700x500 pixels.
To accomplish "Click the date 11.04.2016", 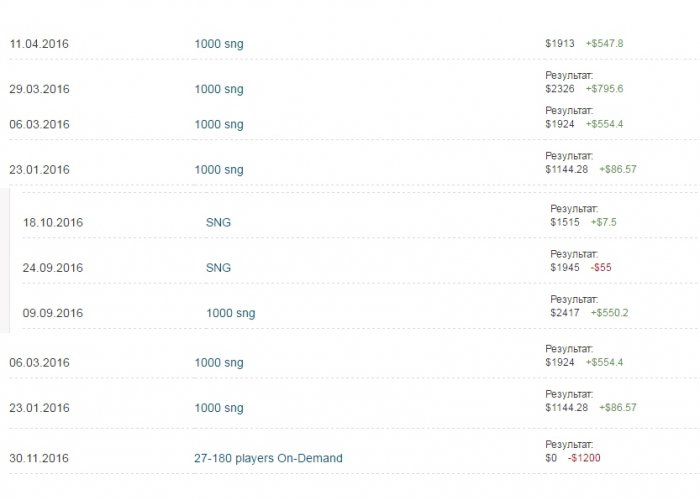I will [x=39, y=44].
